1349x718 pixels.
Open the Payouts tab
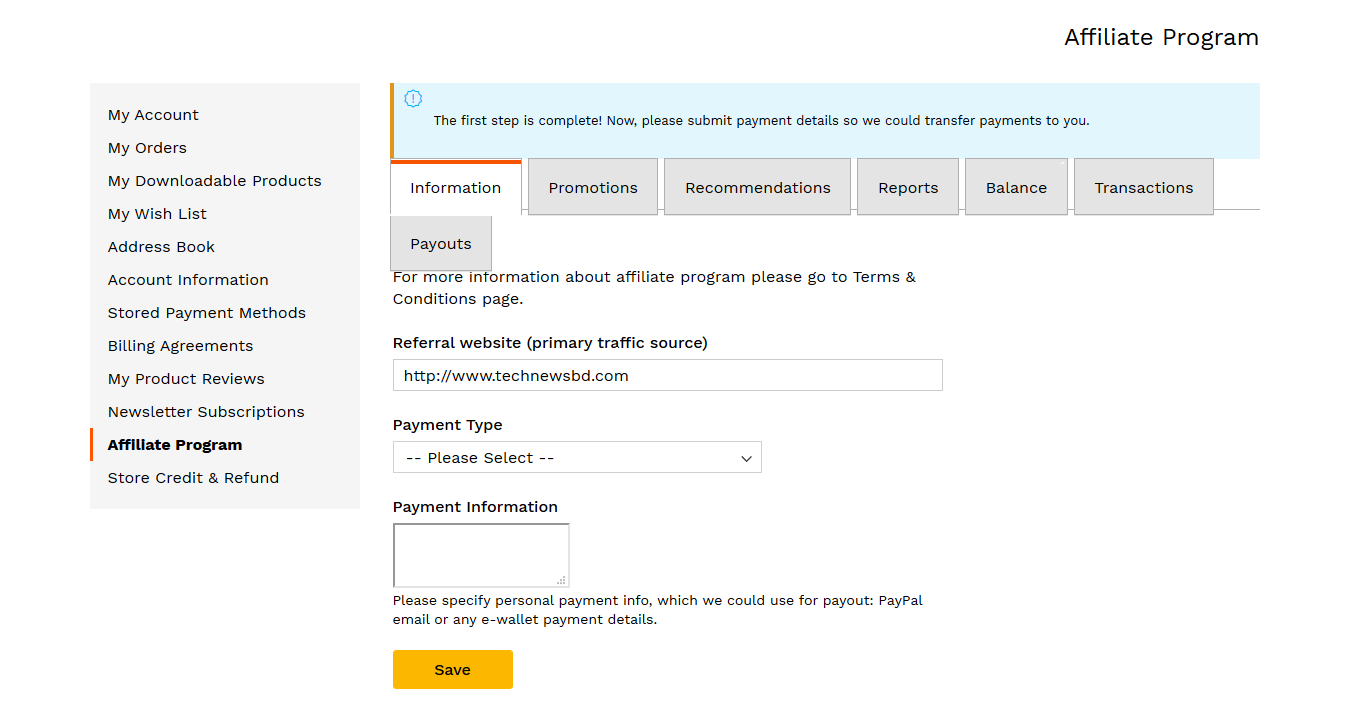click(441, 244)
